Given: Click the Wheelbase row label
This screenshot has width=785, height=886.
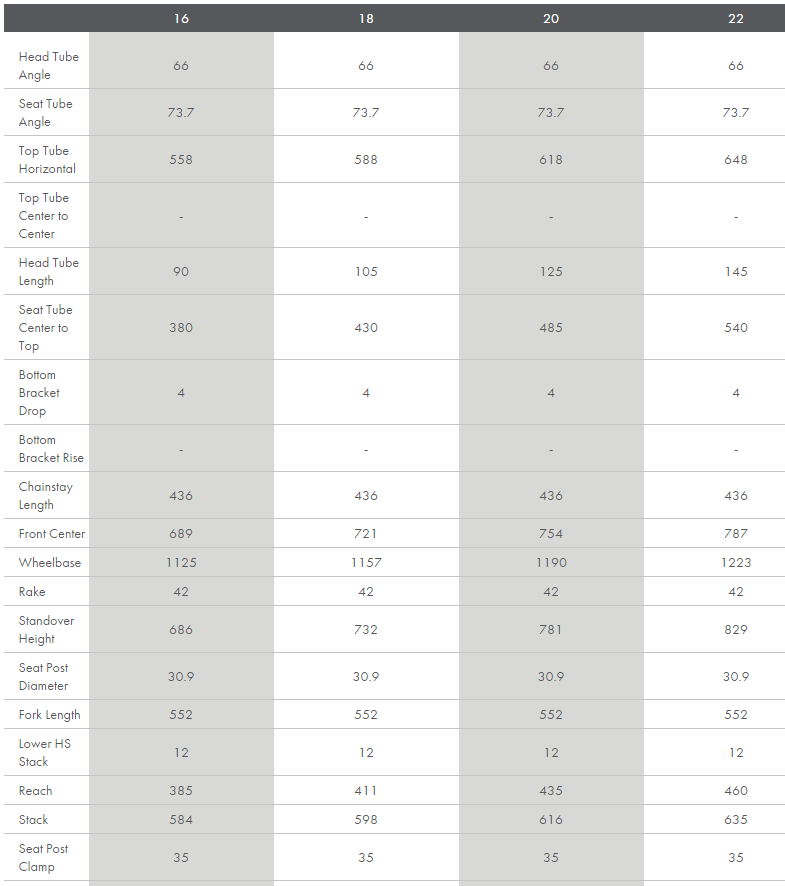Looking at the screenshot, I should click(x=49, y=563).
